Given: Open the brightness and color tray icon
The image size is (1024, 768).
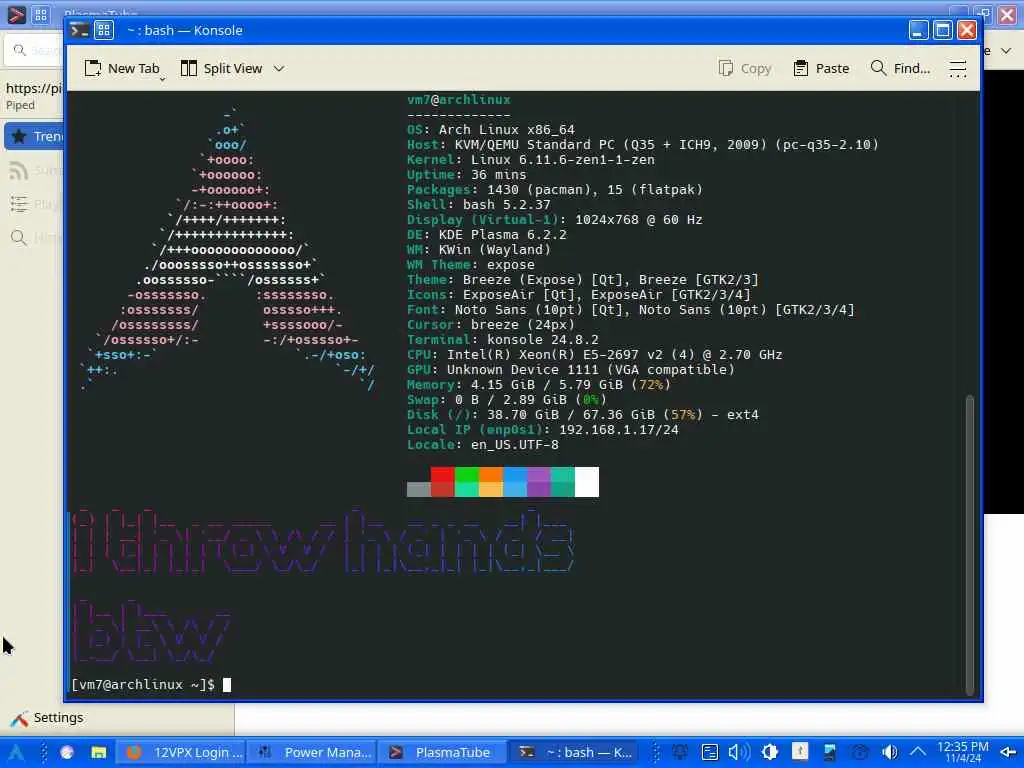Looking at the screenshot, I should [770, 752].
